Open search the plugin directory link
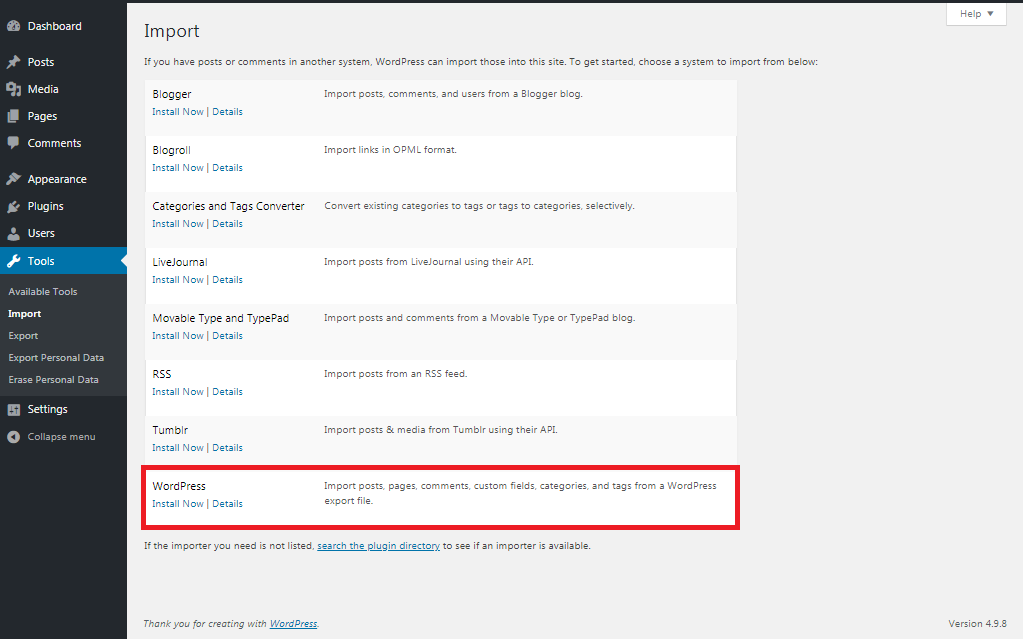Image resolution: width=1023 pixels, height=639 pixels. pyautogui.click(x=378, y=546)
